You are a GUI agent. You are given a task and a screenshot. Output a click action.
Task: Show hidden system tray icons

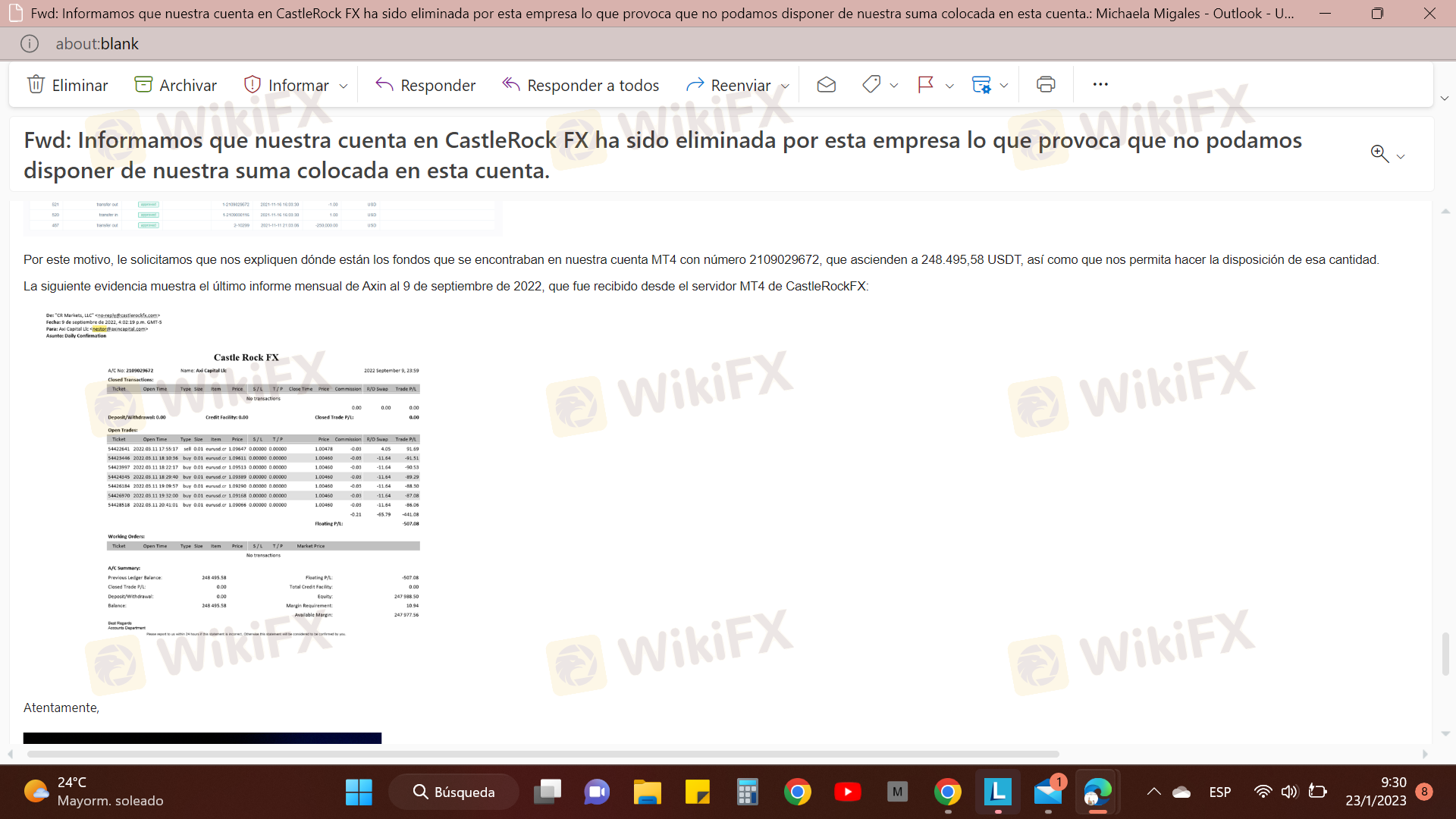click(x=1153, y=792)
